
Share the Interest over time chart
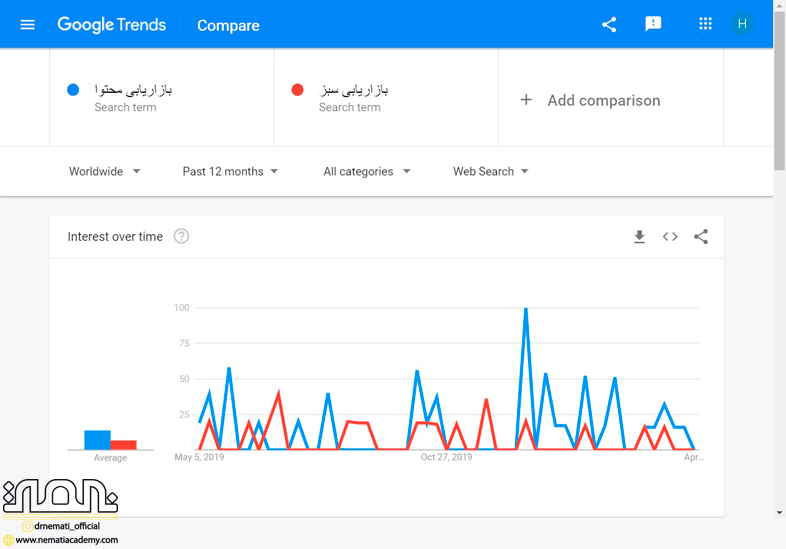701,237
